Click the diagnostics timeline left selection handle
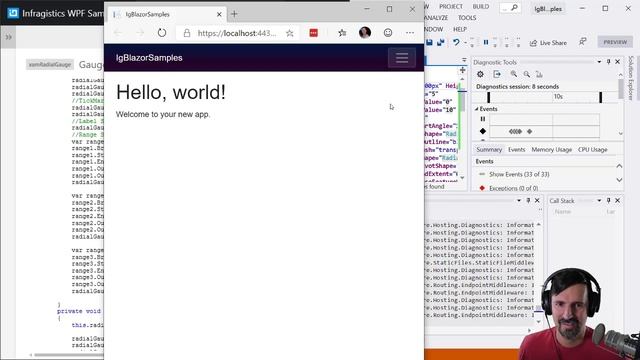 click(489, 97)
